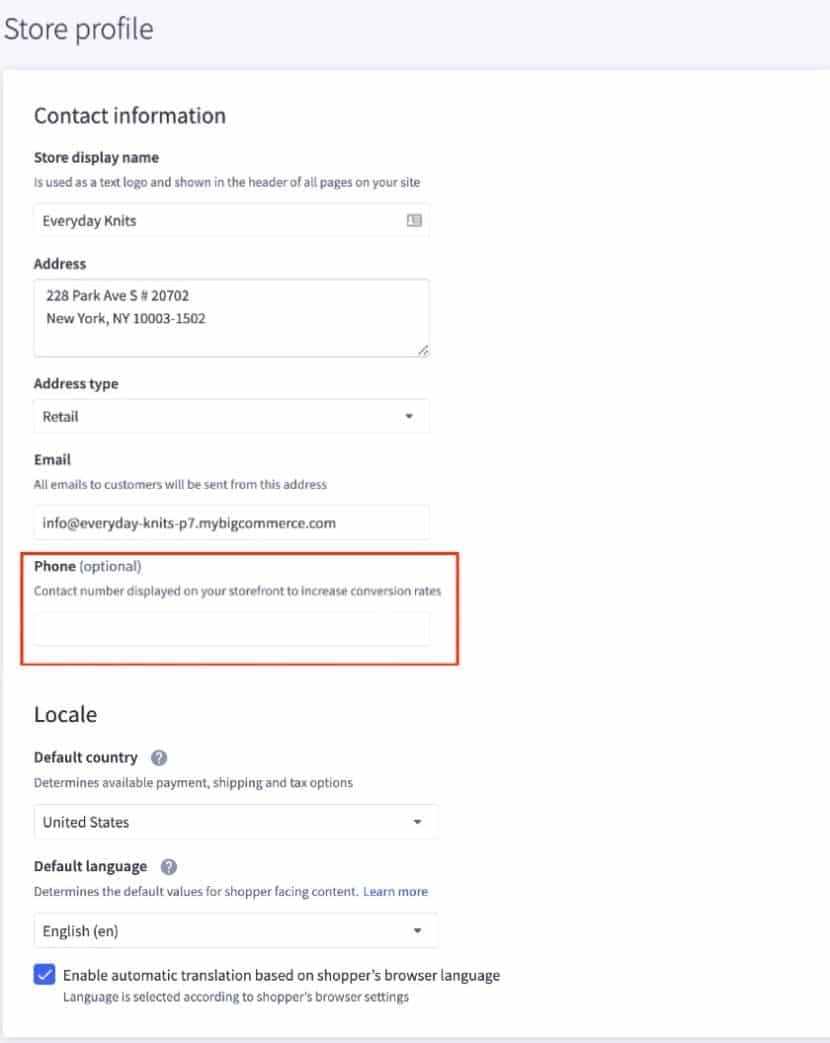Click the contact card icon in Store display name field
Screen dimensions: 830x1043
(x=413, y=220)
